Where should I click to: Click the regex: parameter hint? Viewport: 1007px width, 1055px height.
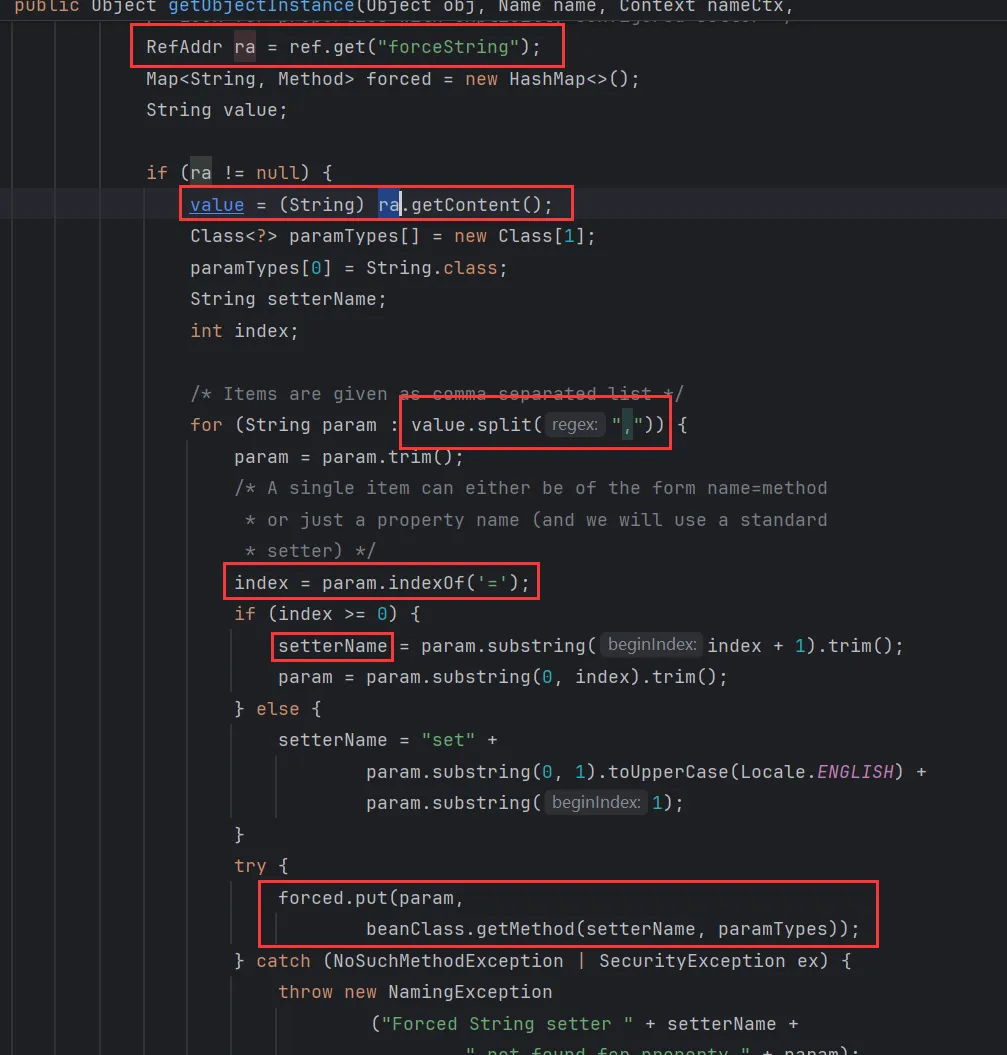pos(575,425)
